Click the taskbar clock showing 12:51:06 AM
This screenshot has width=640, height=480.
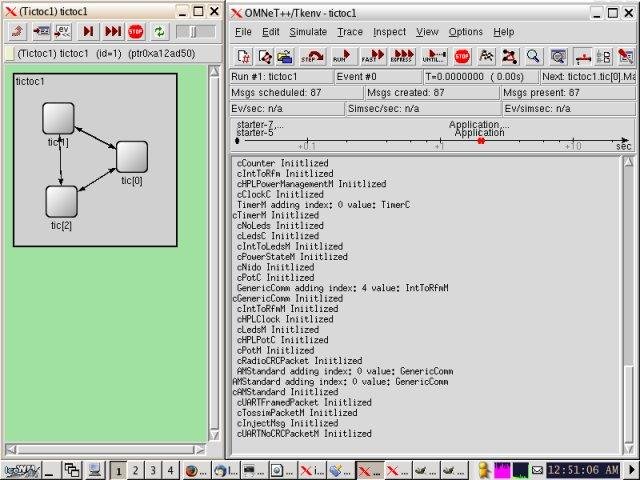(x=583, y=470)
